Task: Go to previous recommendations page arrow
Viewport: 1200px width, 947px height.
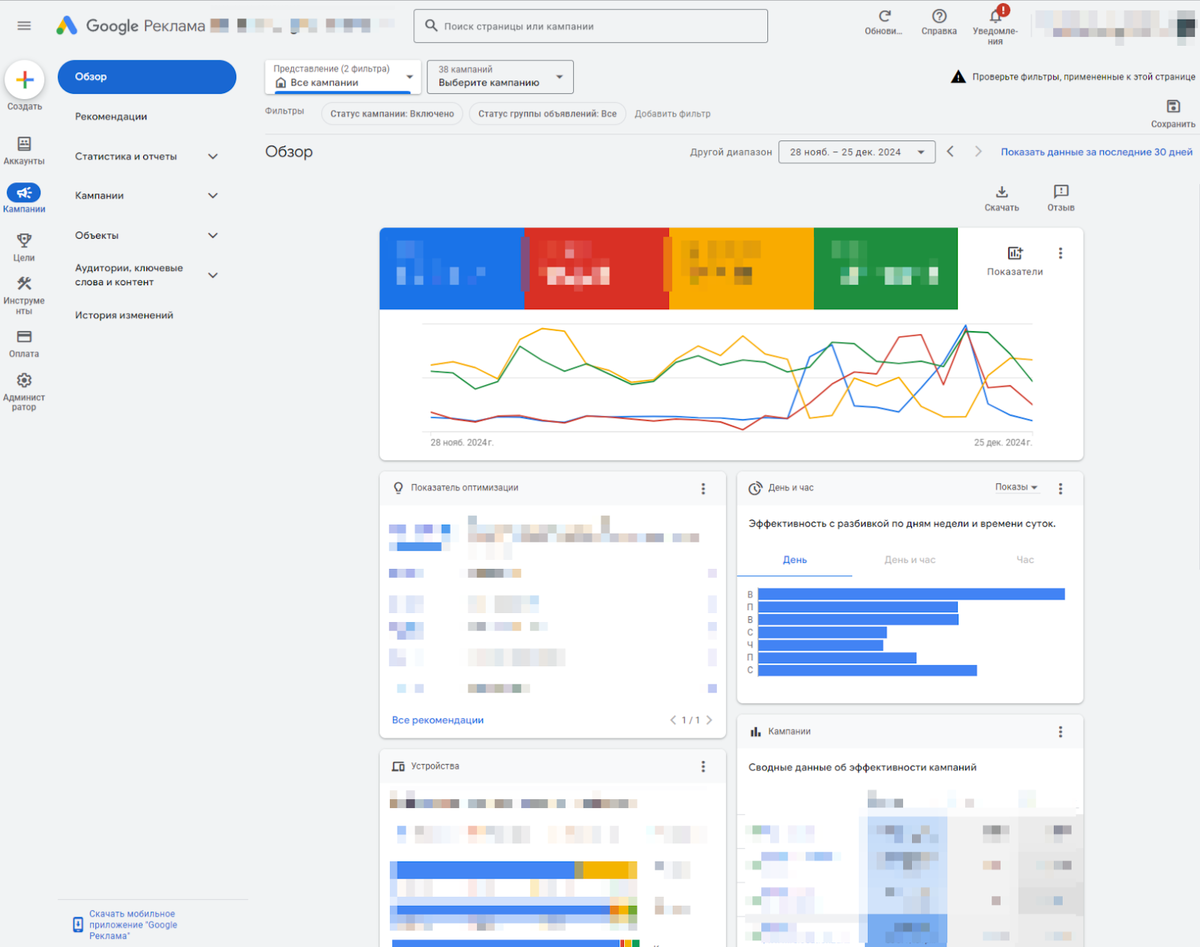Action: (673, 720)
